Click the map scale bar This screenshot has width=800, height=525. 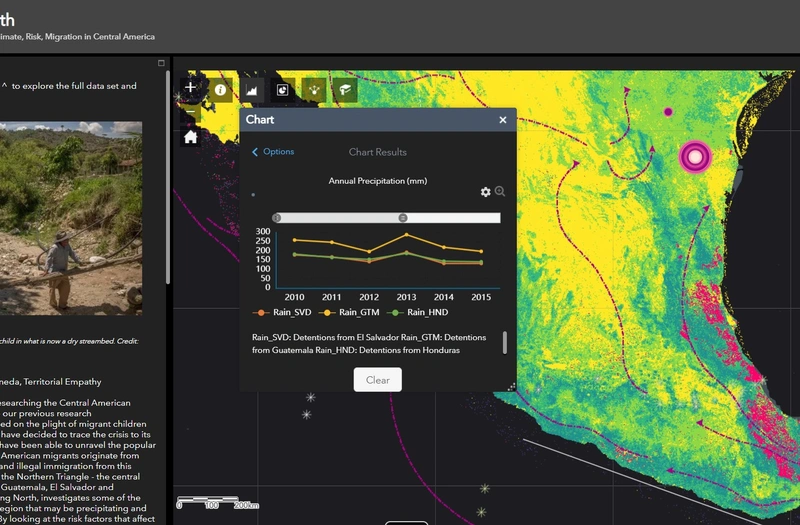point(218,503)
